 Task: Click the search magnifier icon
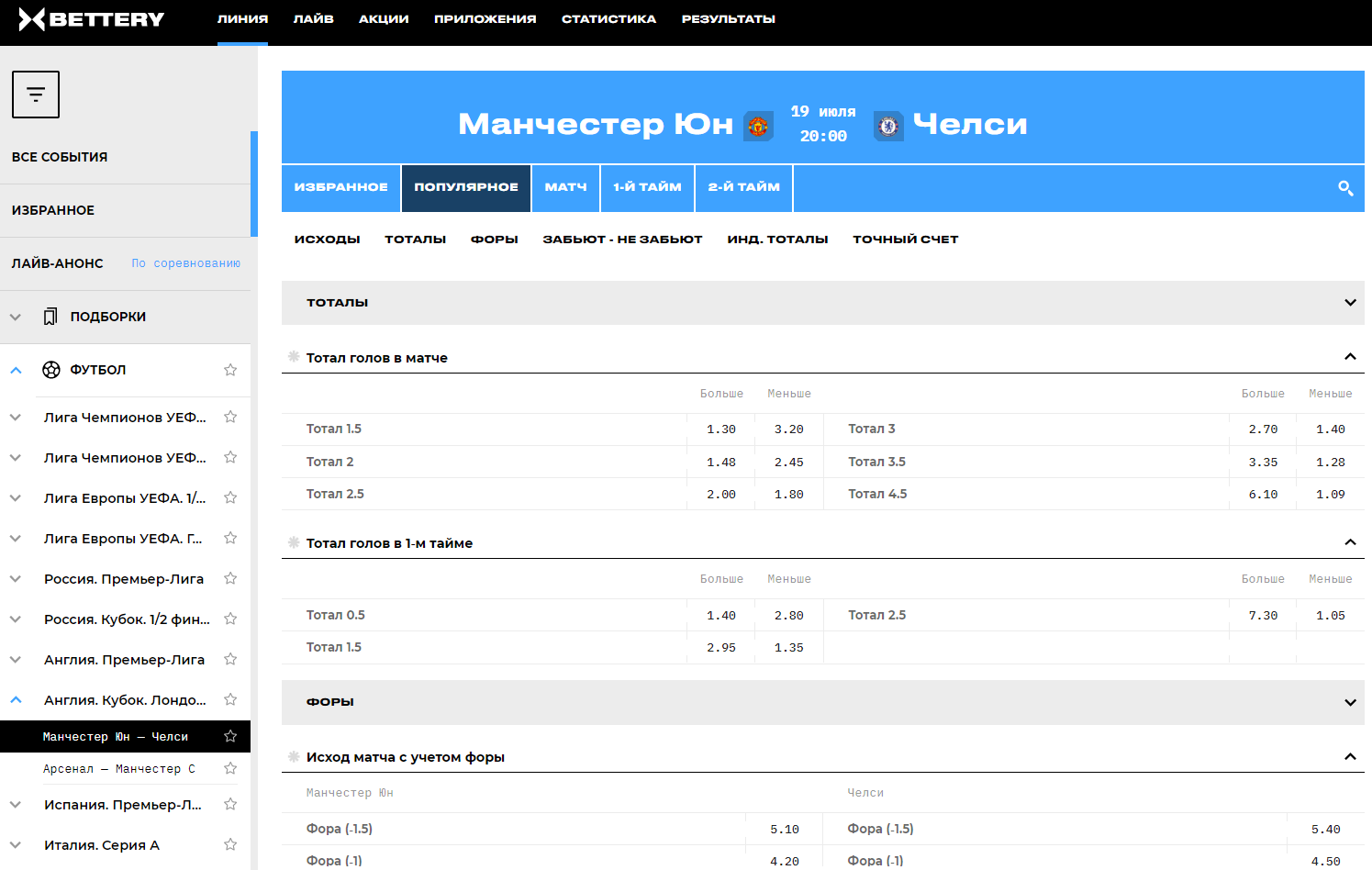(1345, 188)
